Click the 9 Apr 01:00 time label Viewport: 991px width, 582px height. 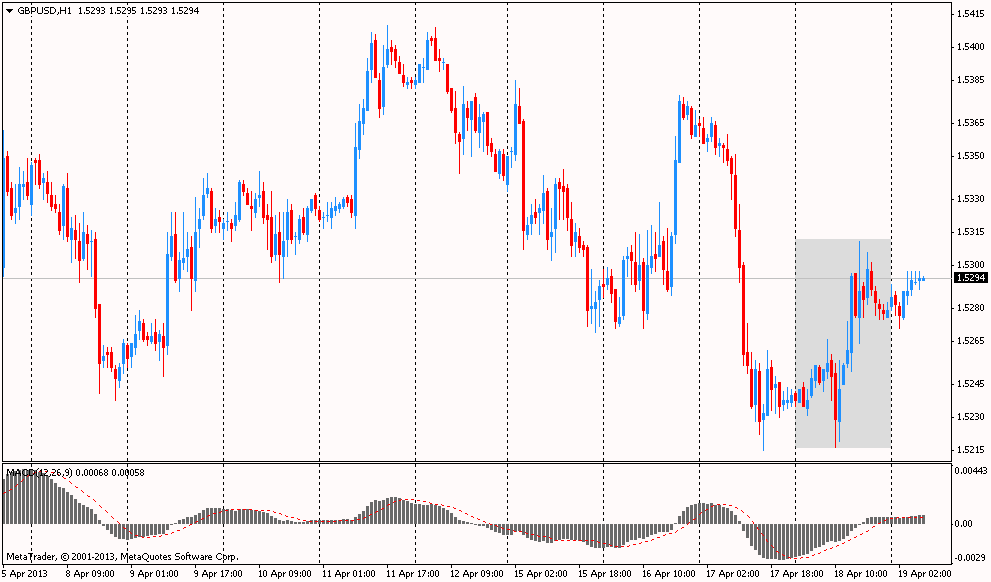coord(155,574)
